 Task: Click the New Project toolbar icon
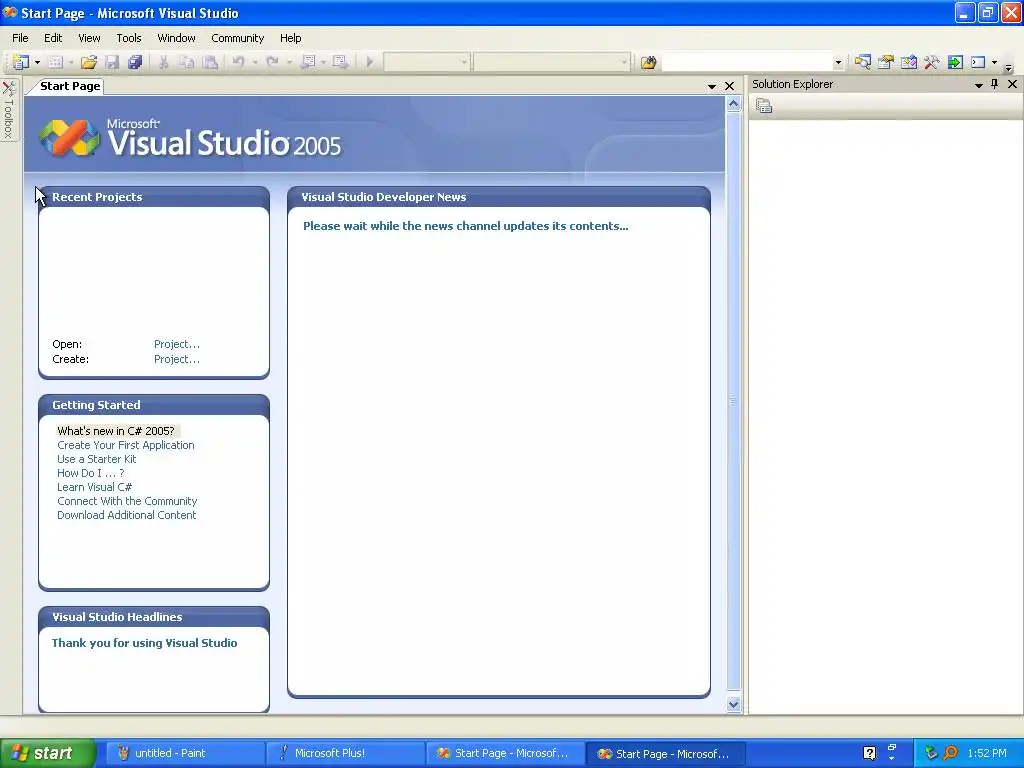coord(21,62)
